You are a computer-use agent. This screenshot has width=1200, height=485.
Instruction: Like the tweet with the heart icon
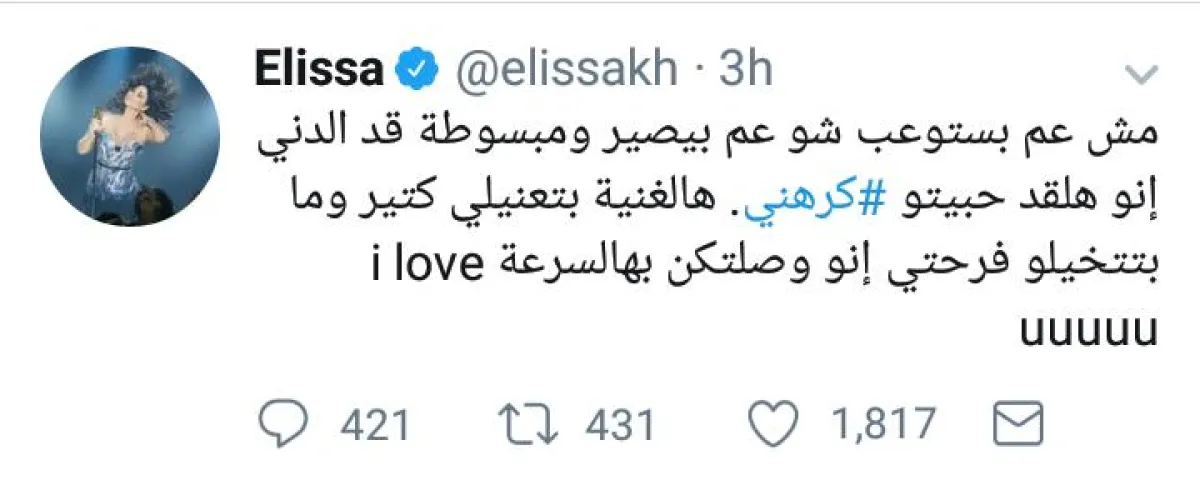click(x=771, y=424)
